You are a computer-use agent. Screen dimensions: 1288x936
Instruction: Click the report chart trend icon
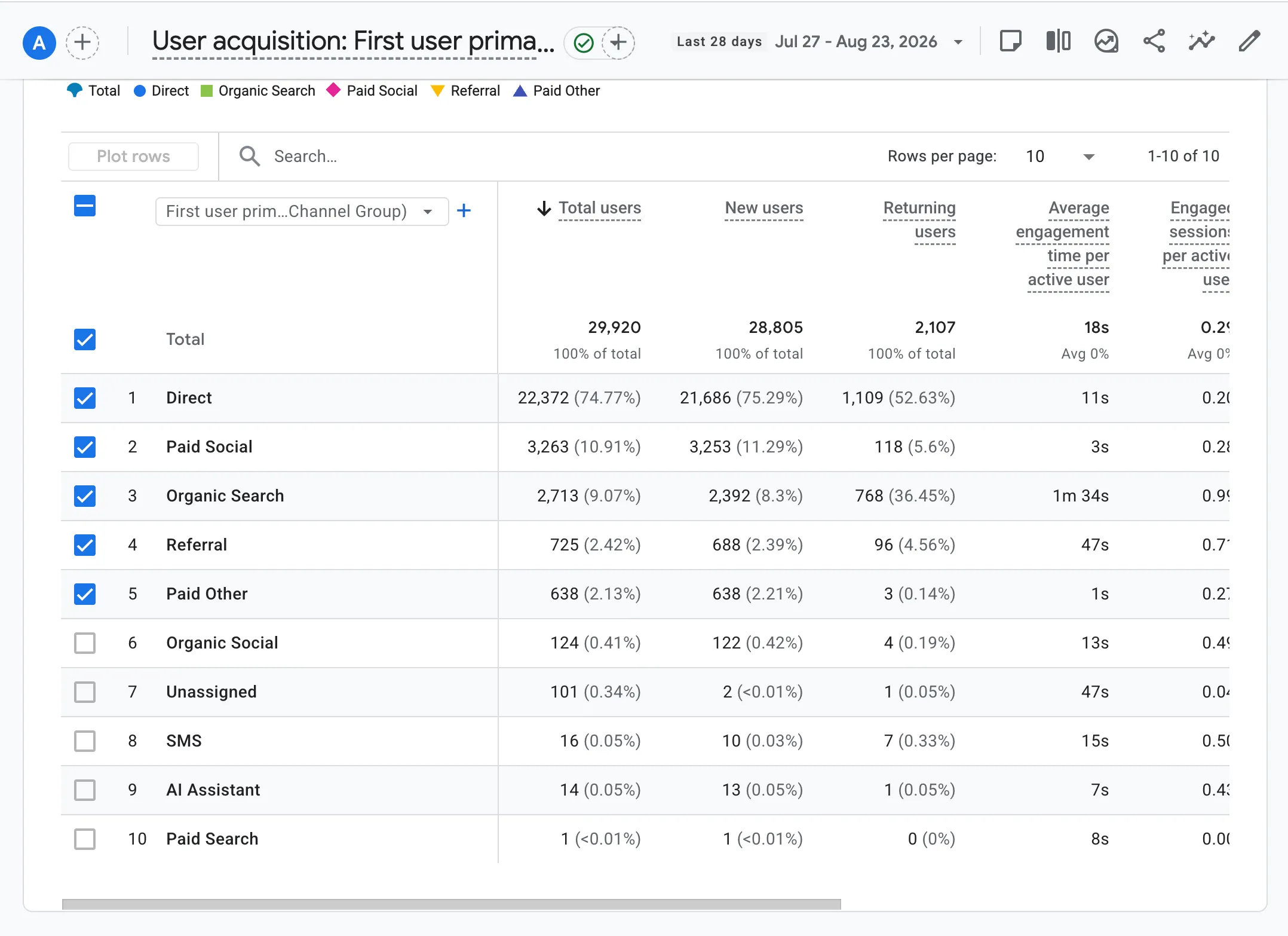coord(1106,41)
